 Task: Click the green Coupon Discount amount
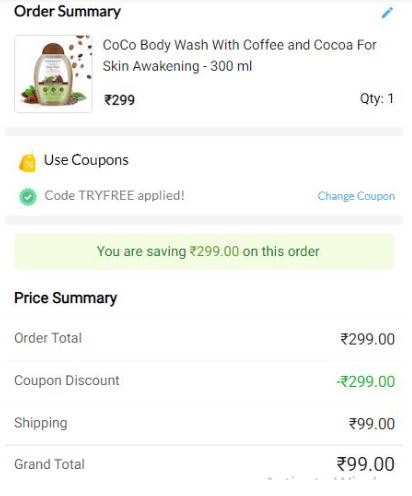366,381
